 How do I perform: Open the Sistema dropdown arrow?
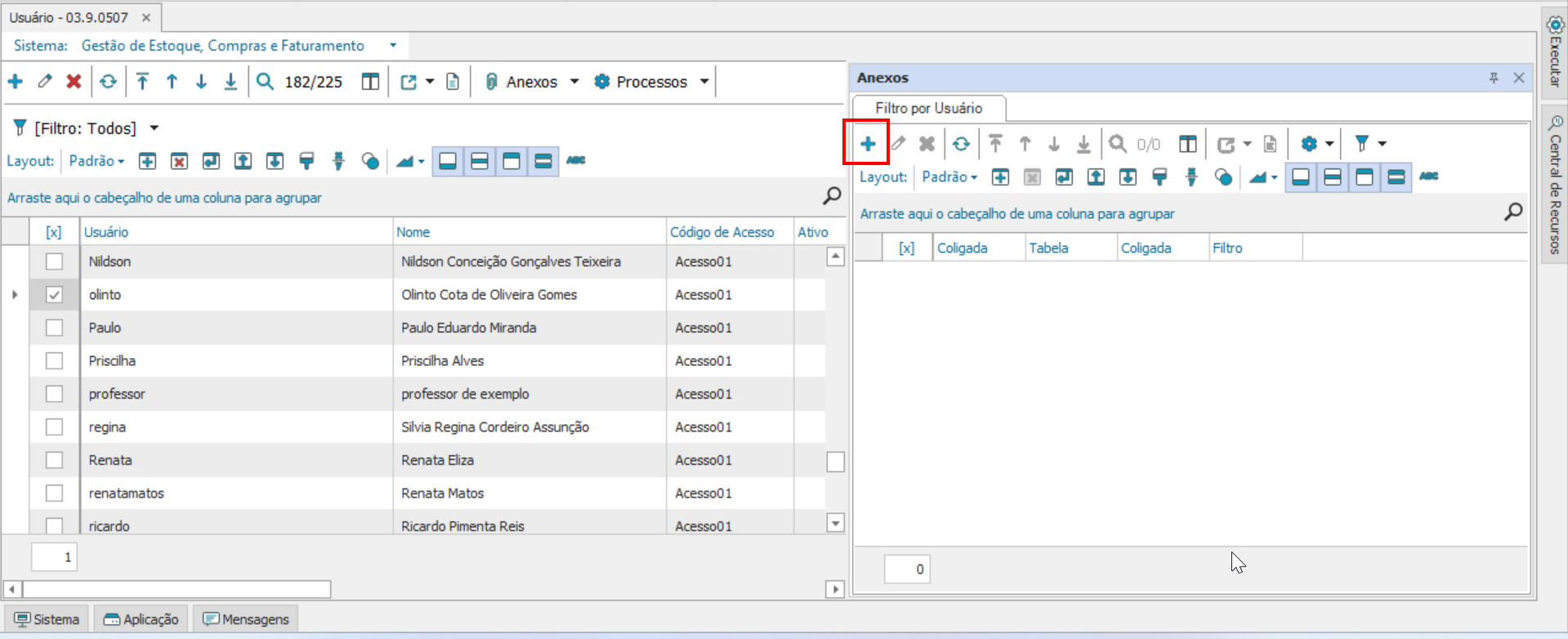click(x=393, y=46)
